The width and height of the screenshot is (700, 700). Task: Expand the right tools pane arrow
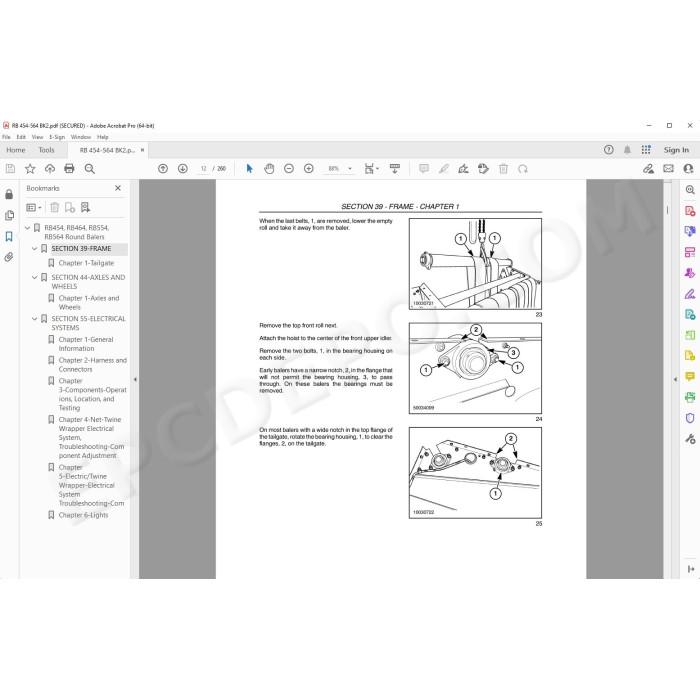coord(675,379)
